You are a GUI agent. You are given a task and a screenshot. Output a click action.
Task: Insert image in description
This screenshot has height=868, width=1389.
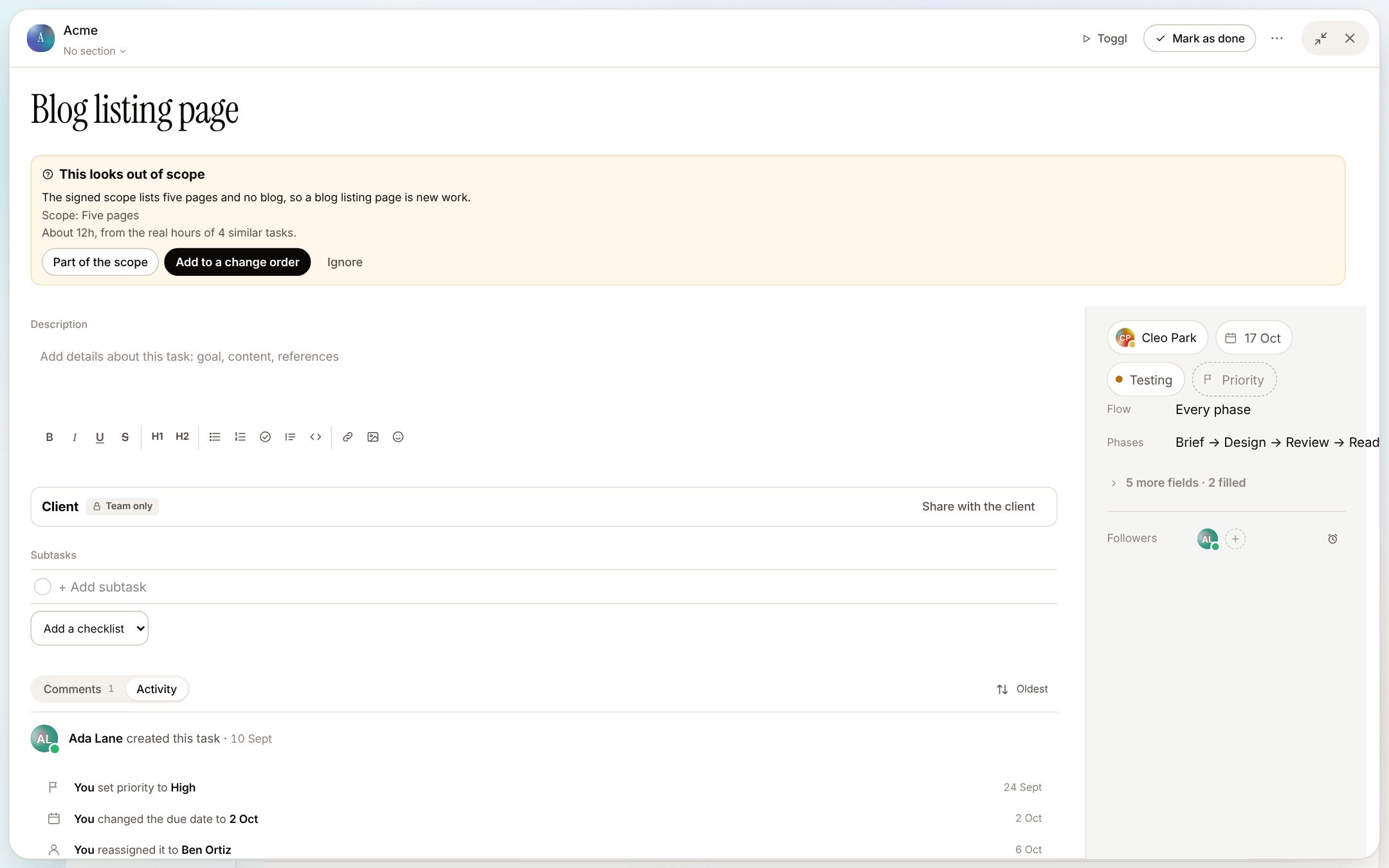coord(373,437)
